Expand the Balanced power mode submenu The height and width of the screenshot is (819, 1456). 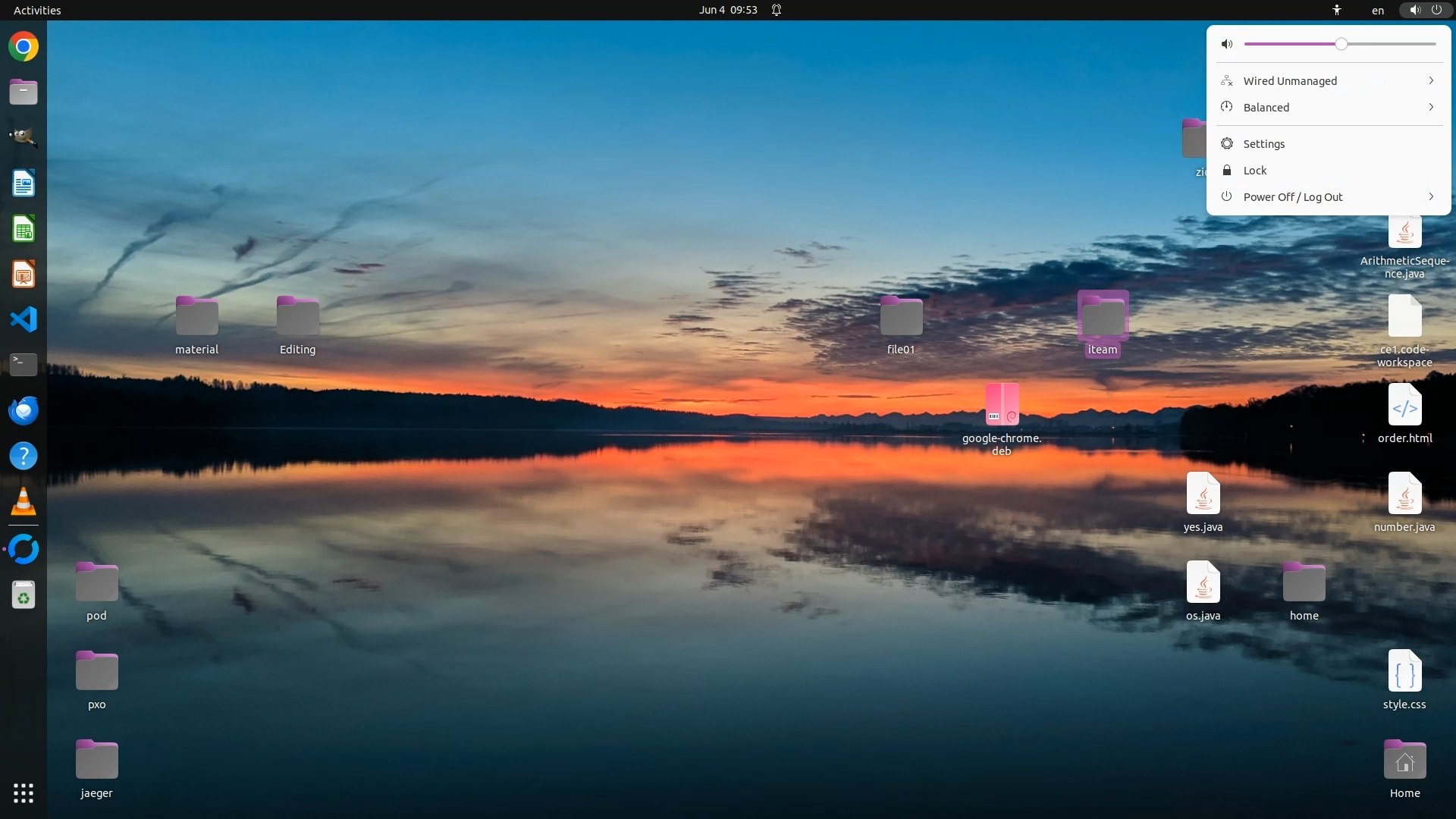pyautogui.click(x=1329, y=108)
